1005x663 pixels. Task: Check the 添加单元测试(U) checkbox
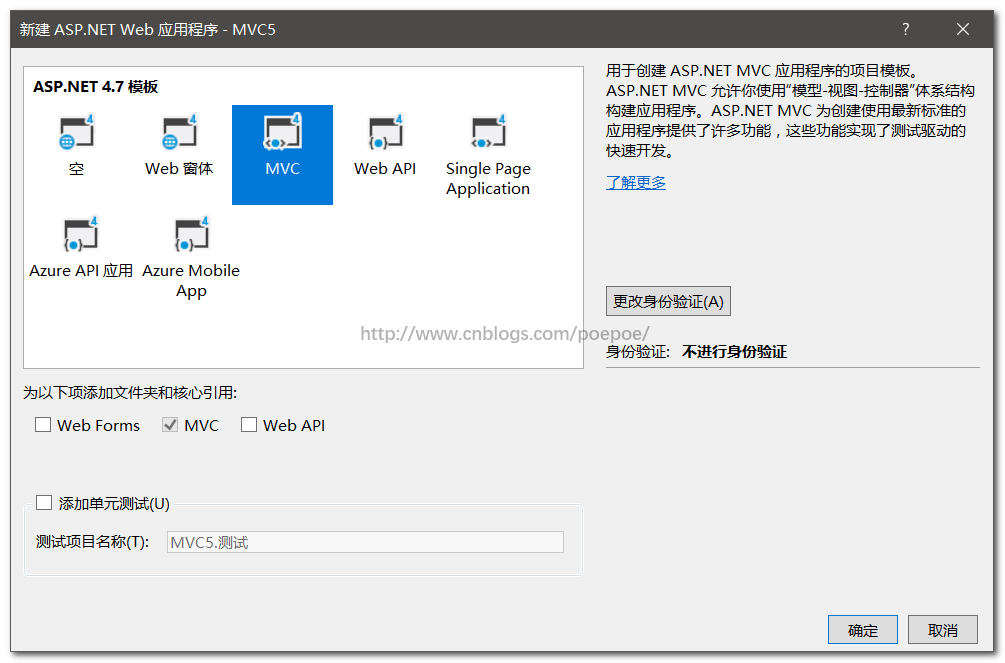(x=44, y=503)
